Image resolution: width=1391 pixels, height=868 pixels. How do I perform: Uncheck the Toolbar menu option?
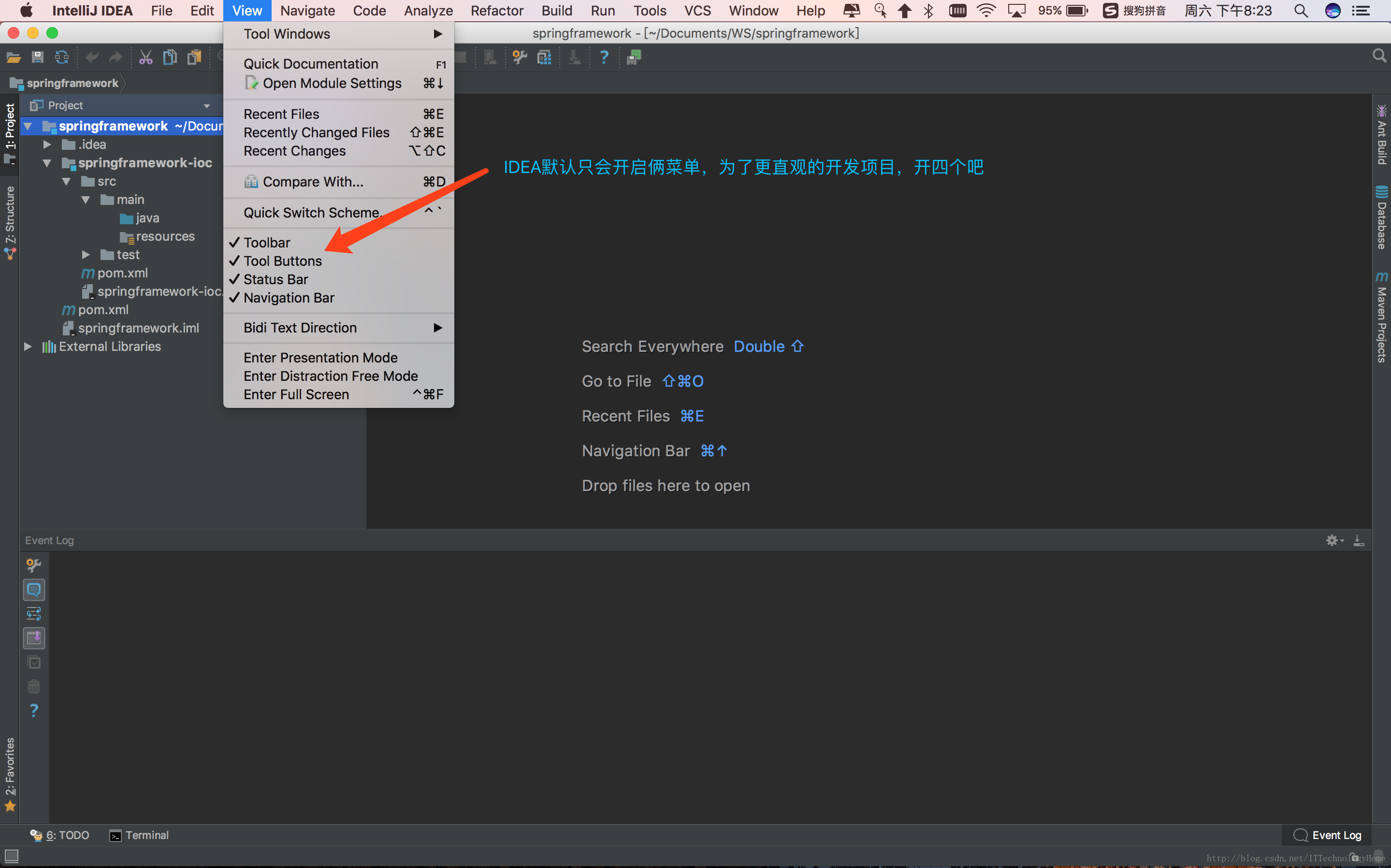(x=339, y=243)
